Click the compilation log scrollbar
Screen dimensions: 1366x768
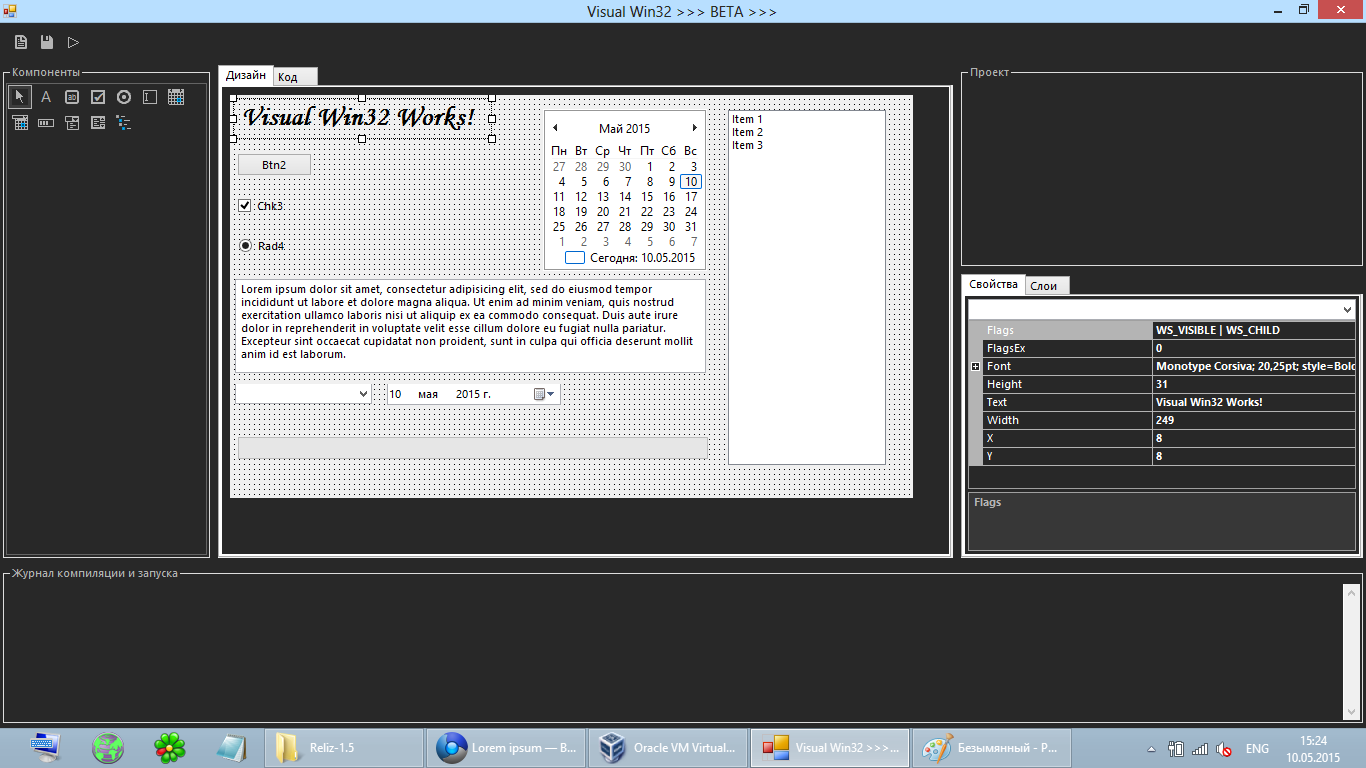tap(1351, 651)
